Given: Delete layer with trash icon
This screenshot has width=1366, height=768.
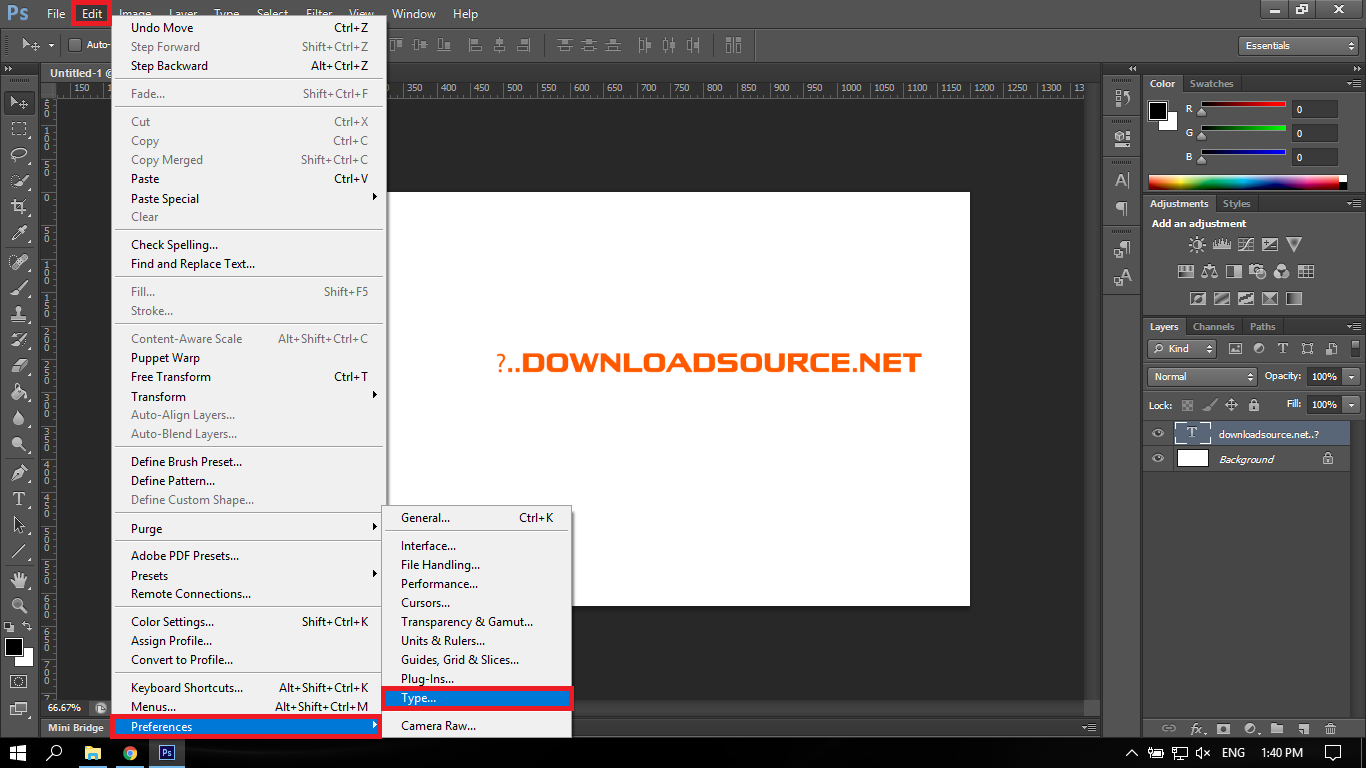Looking at the screenshot, I should pos(1329,729).
